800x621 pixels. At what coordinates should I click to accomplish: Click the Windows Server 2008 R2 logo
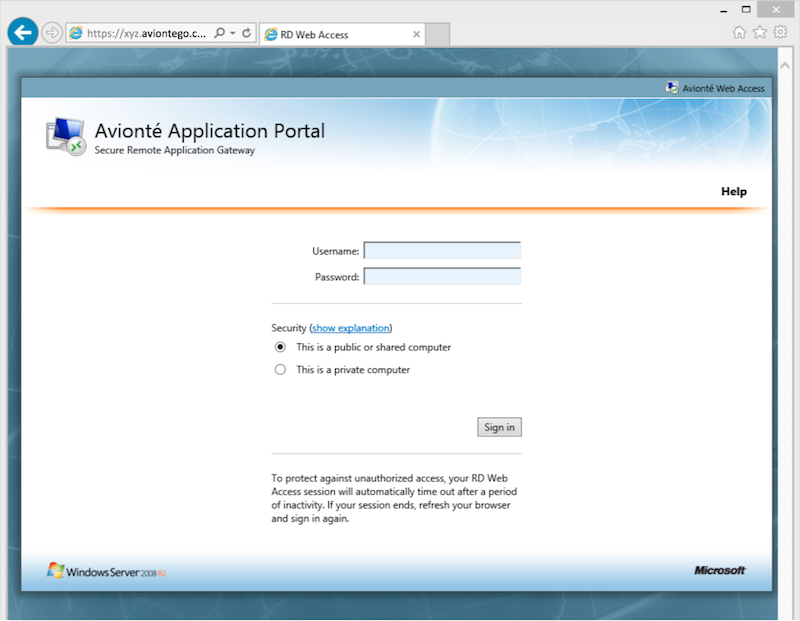106,571
